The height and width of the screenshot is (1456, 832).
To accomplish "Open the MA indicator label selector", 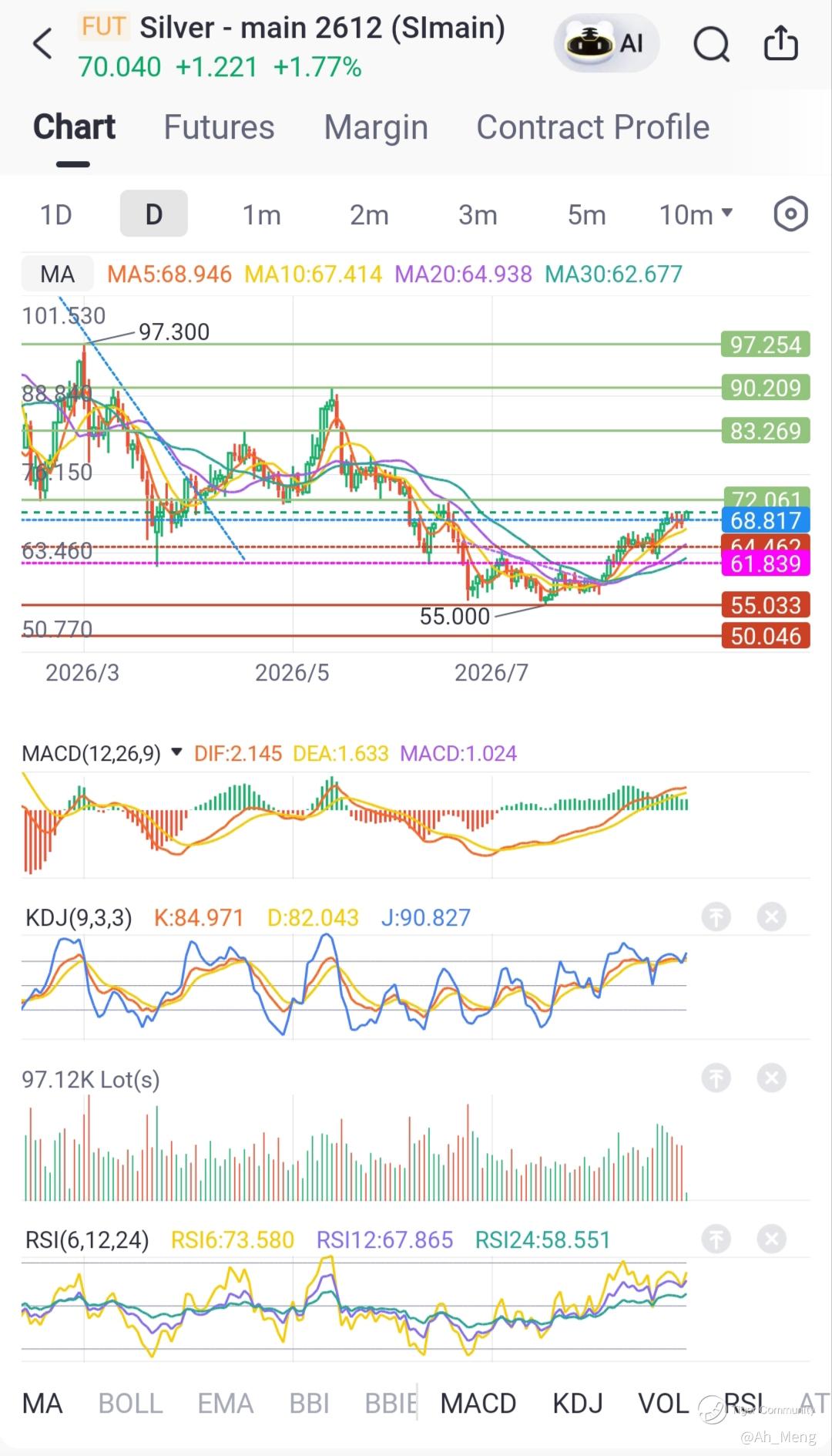I will (x=58, y=274).
